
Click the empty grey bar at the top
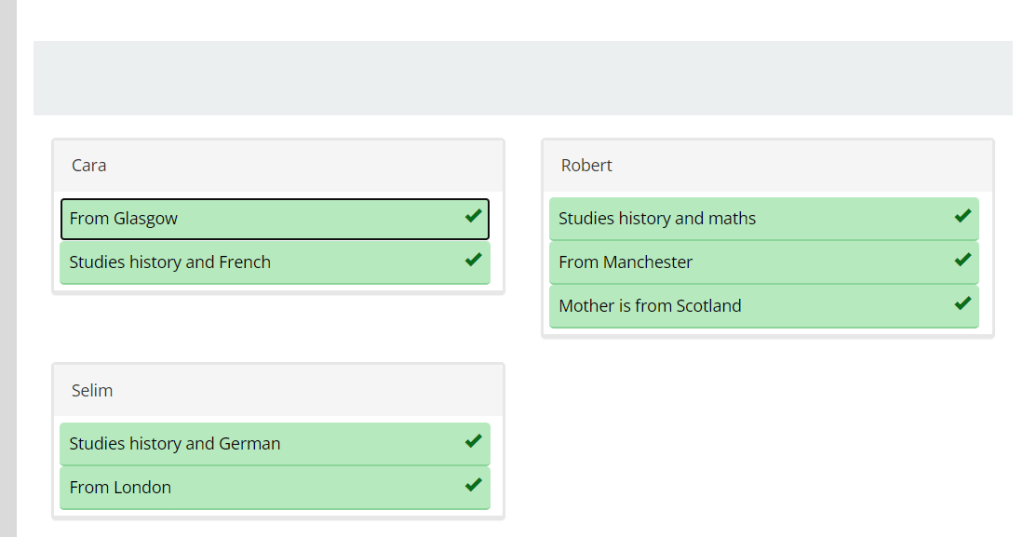(x=522, y=78)
